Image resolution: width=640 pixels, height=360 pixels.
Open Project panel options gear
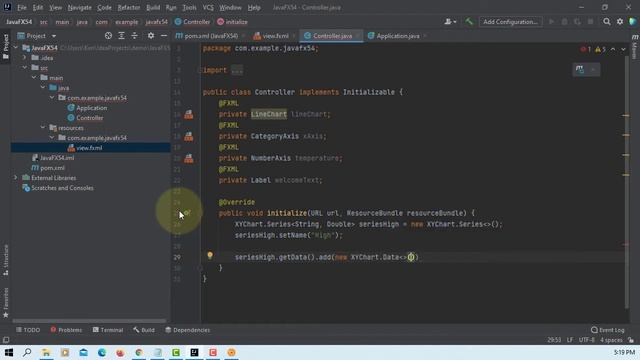point(151,36)
